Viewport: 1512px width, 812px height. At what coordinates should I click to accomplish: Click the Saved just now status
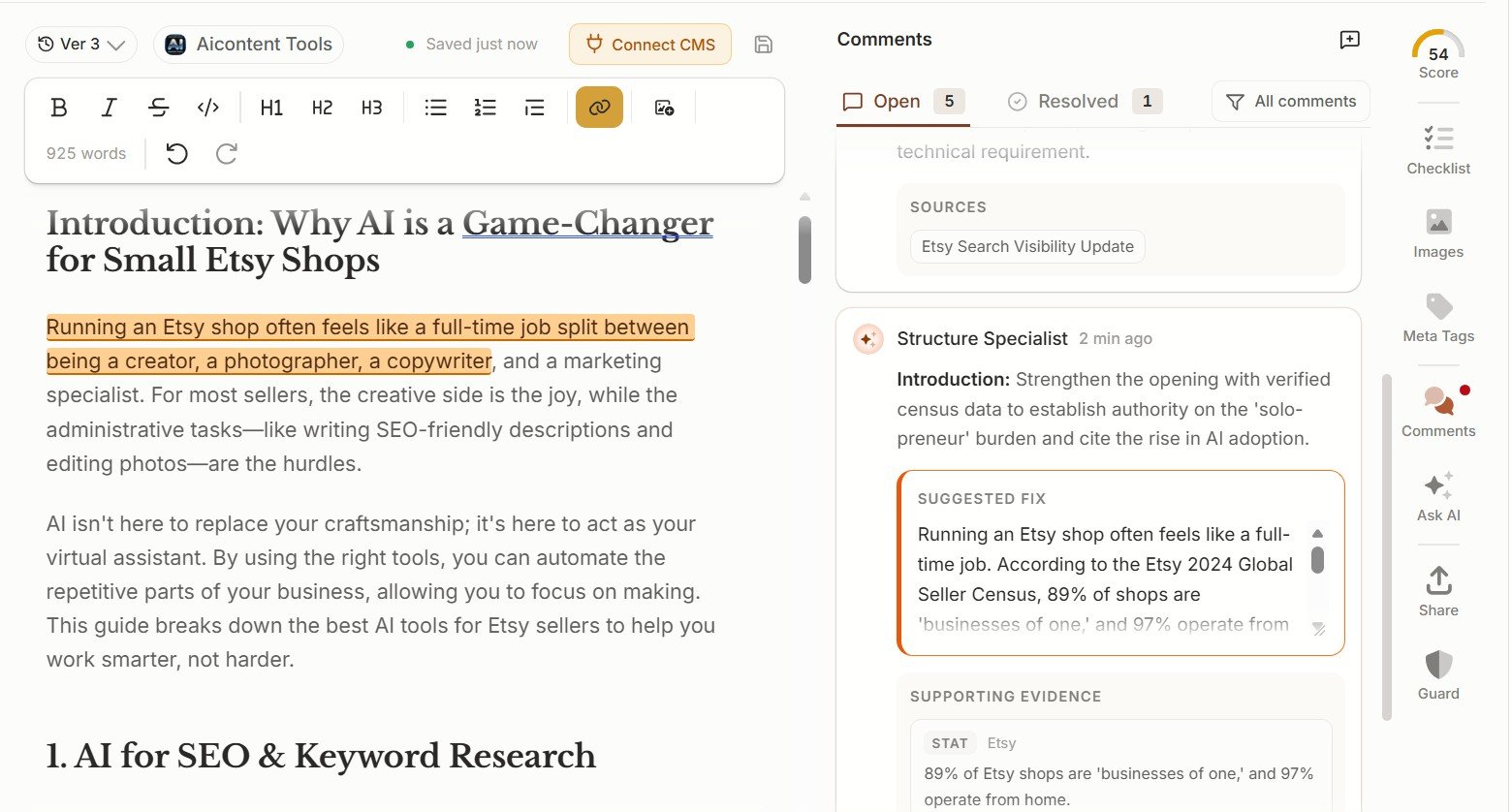[x=471, y=45]
